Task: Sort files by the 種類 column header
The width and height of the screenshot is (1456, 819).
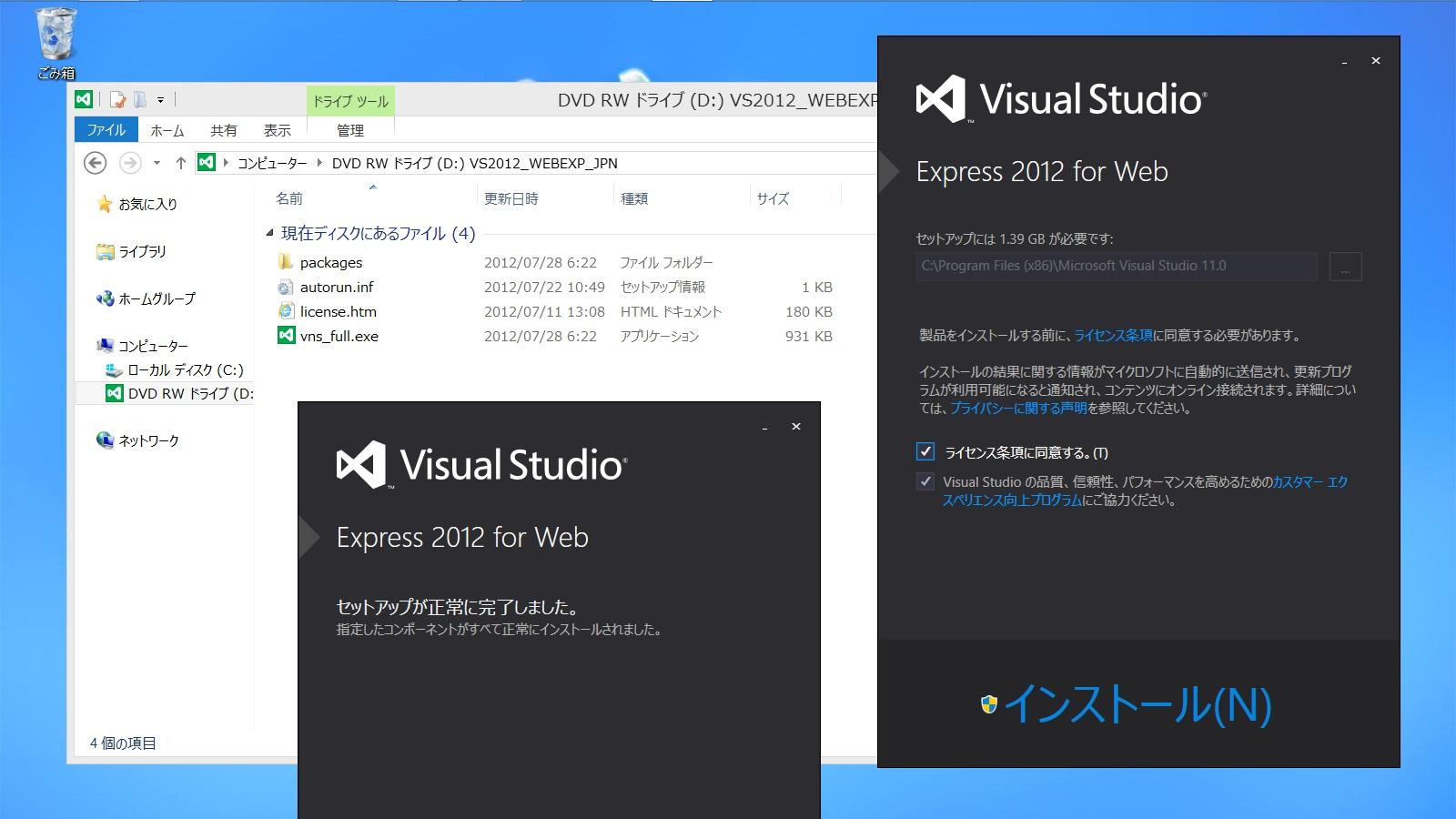Action: click(634, 198)
